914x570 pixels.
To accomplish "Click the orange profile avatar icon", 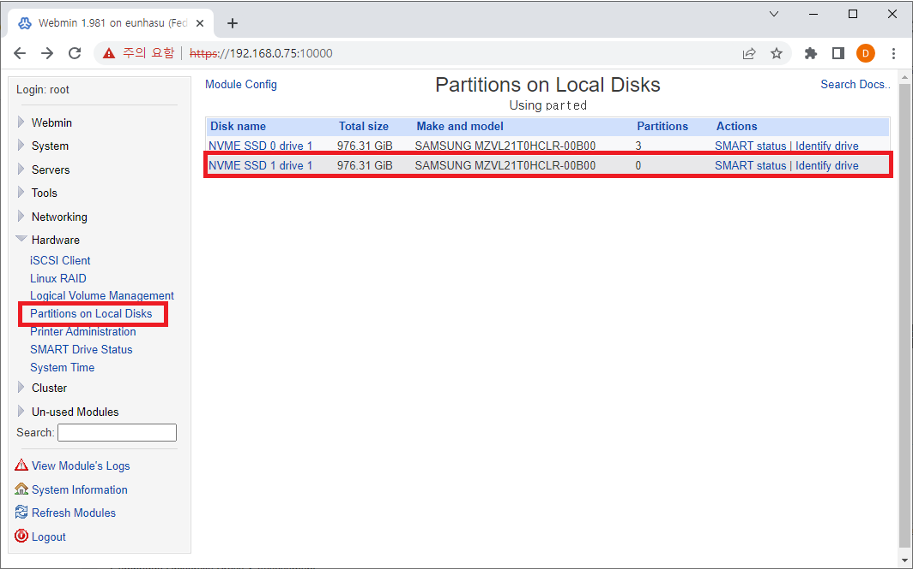I will [865, 54].
